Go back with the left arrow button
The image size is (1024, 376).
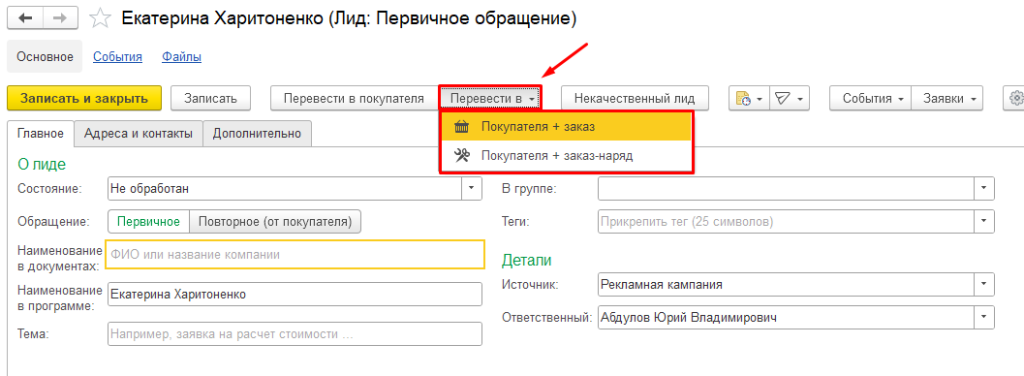click(25, 18)
